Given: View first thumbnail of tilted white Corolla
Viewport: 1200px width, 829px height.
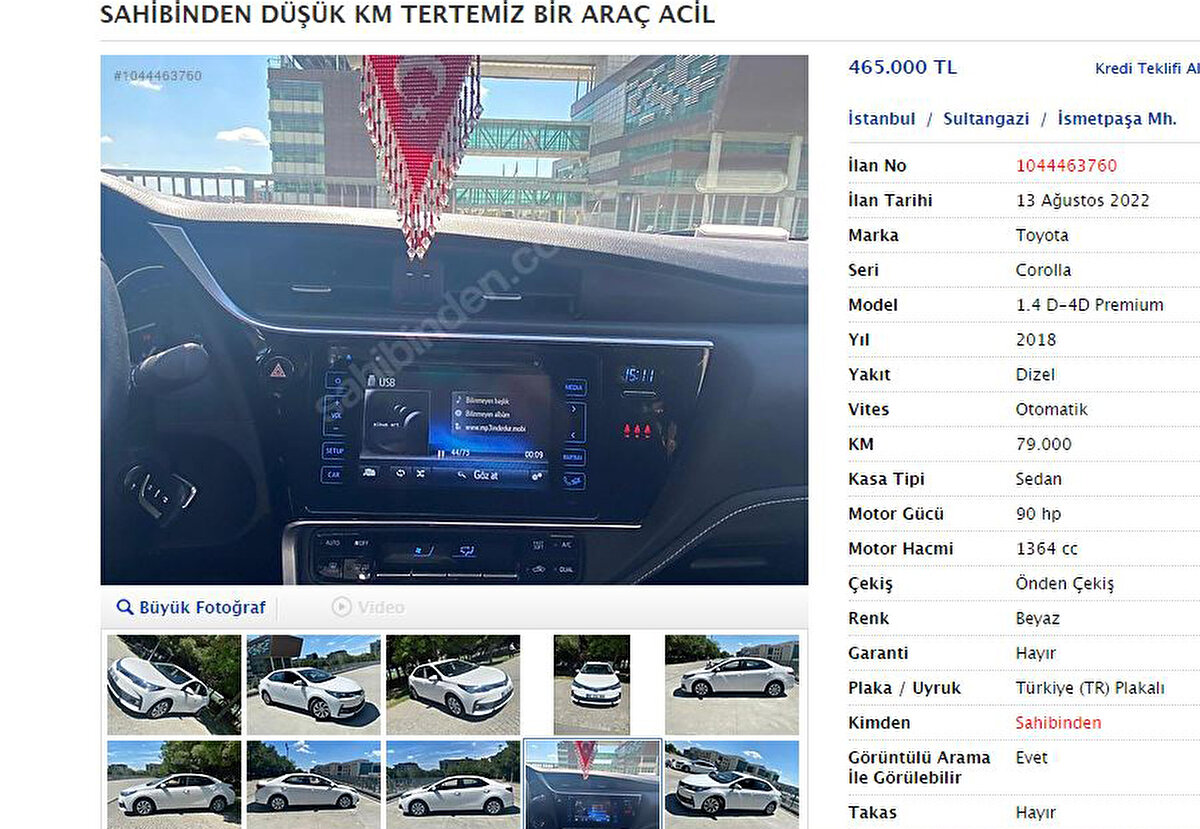Looking at the screenshot, I should point(174,685).
